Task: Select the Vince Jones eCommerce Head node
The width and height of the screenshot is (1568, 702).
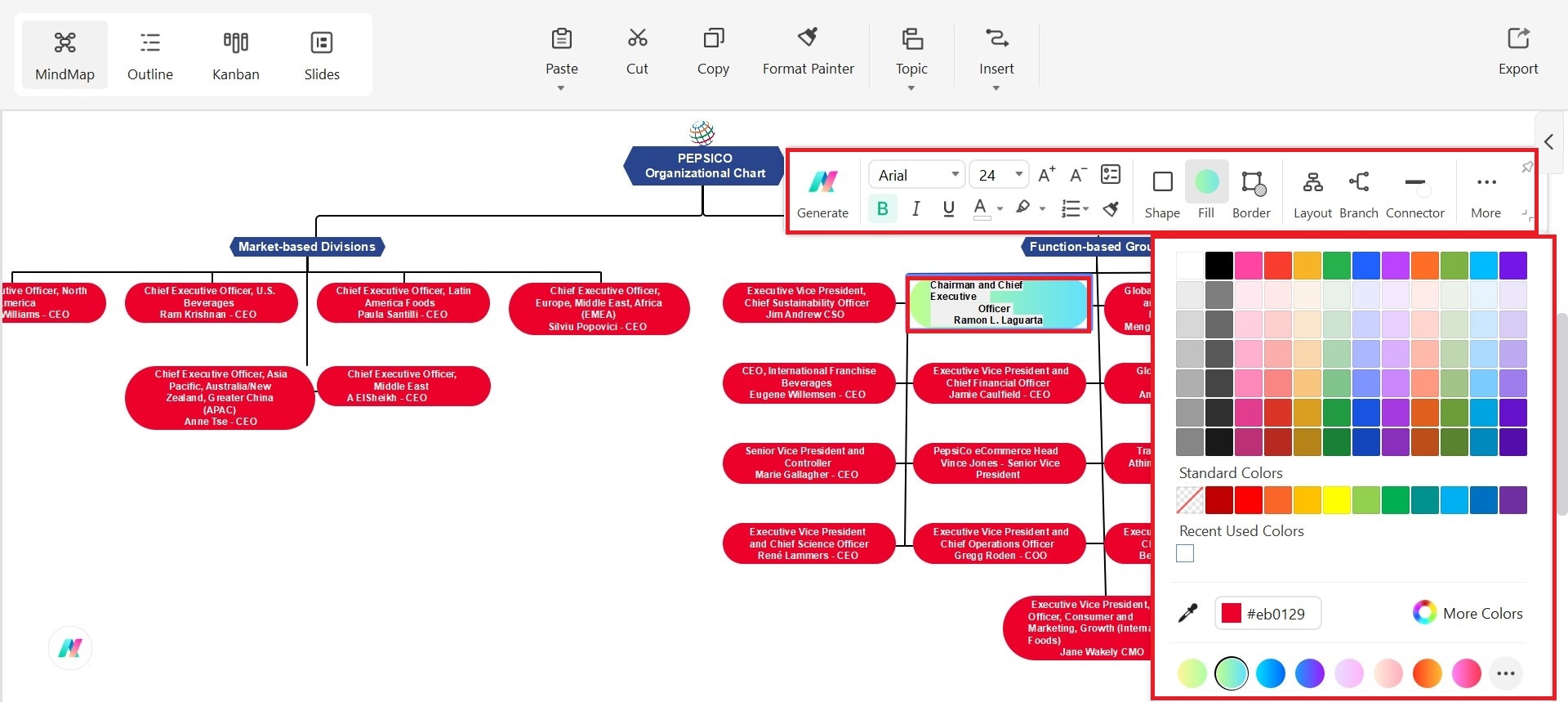Action: coord(1000,463)
